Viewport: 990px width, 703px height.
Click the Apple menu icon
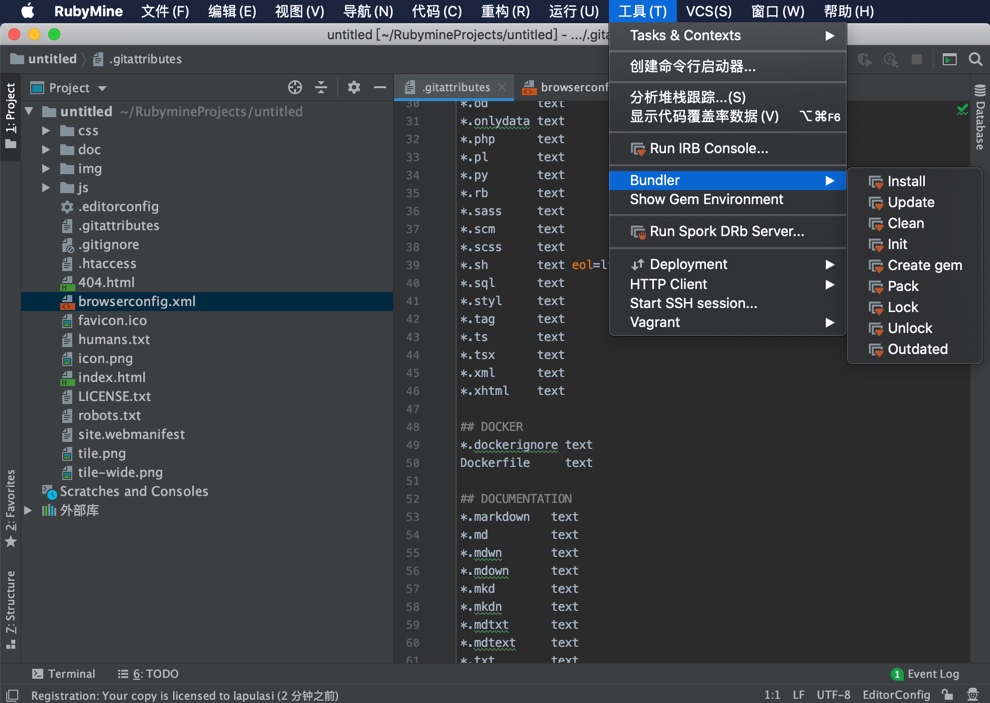(27, 11)
